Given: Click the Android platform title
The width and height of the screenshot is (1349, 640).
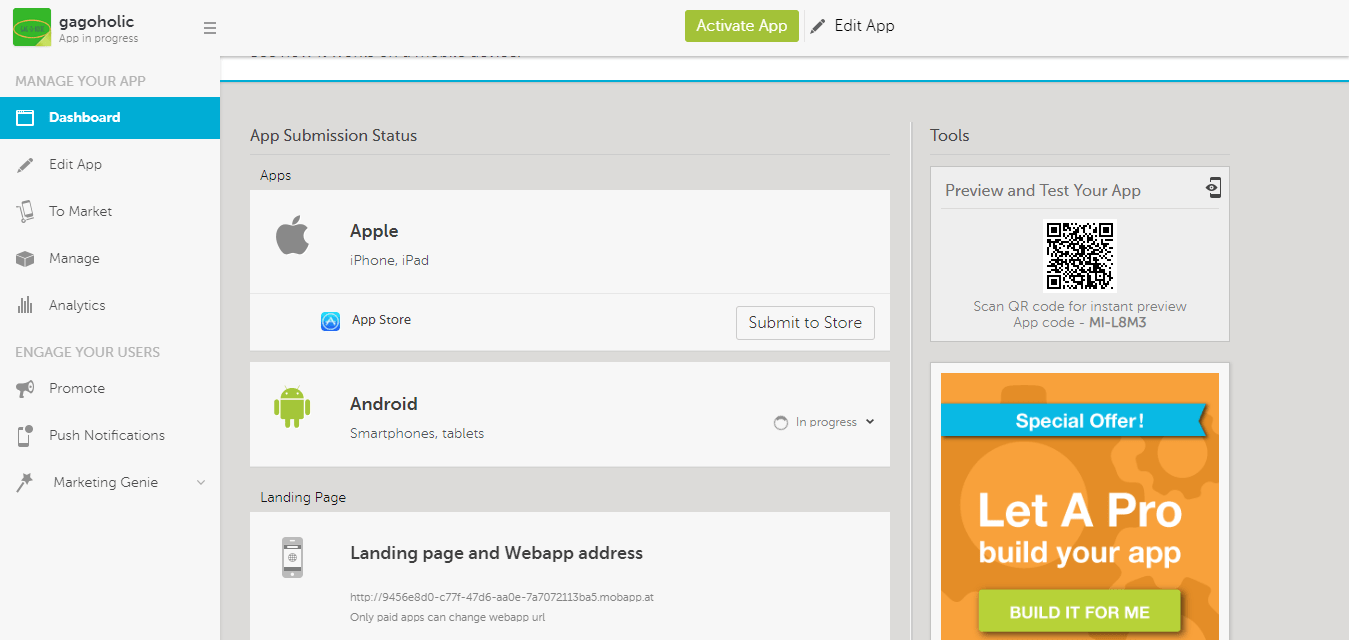Looking at the screenshot, I should (x=384, y=404).
